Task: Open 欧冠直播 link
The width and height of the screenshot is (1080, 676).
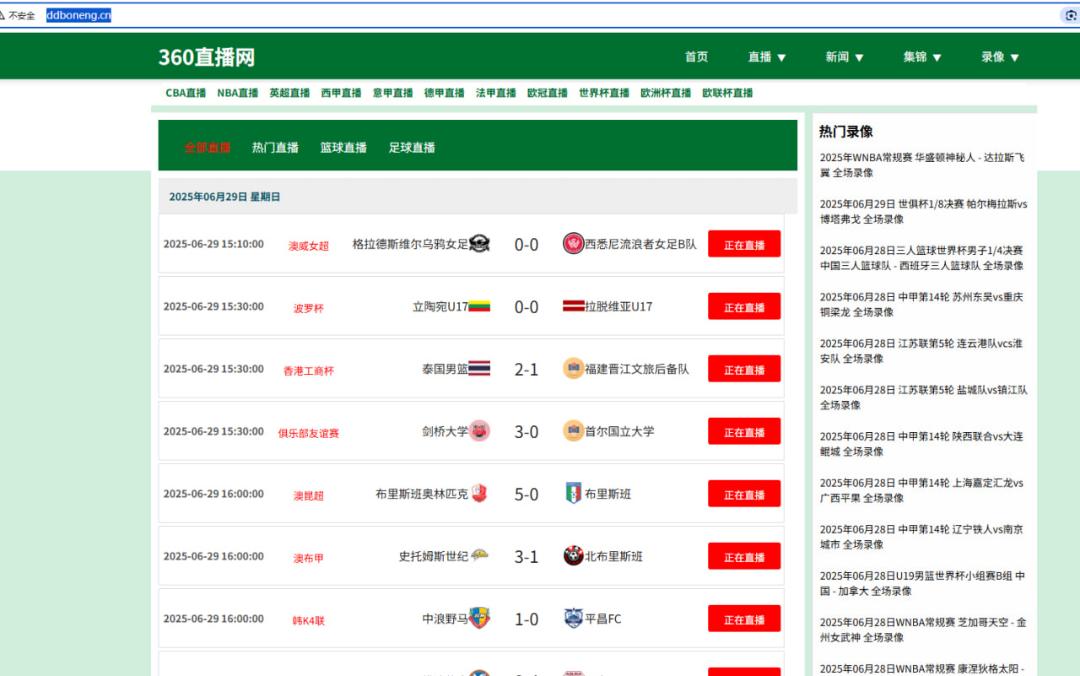Action: [548, 93]
